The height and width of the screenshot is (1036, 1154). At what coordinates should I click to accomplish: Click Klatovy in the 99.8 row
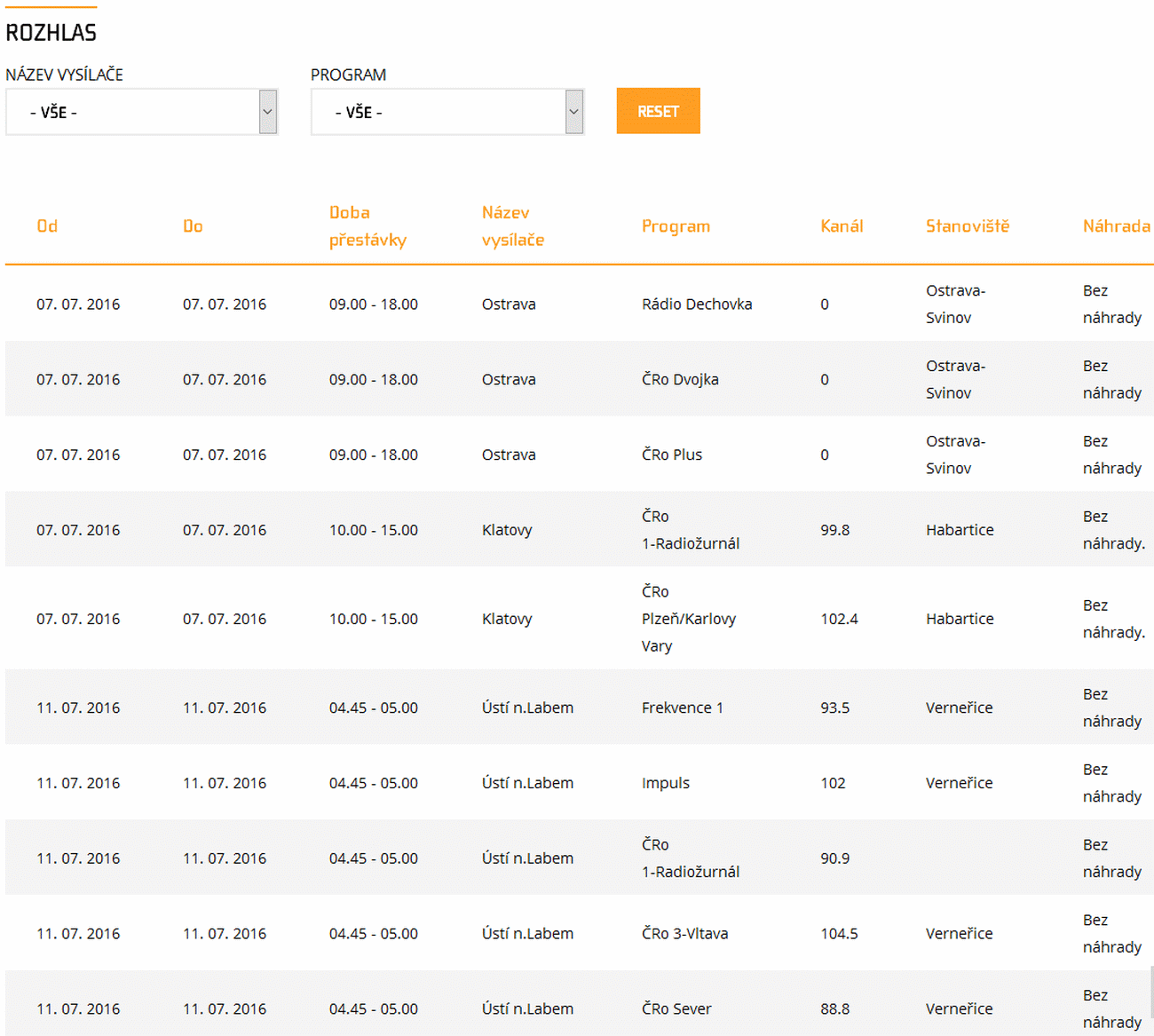tap(507, 530)
